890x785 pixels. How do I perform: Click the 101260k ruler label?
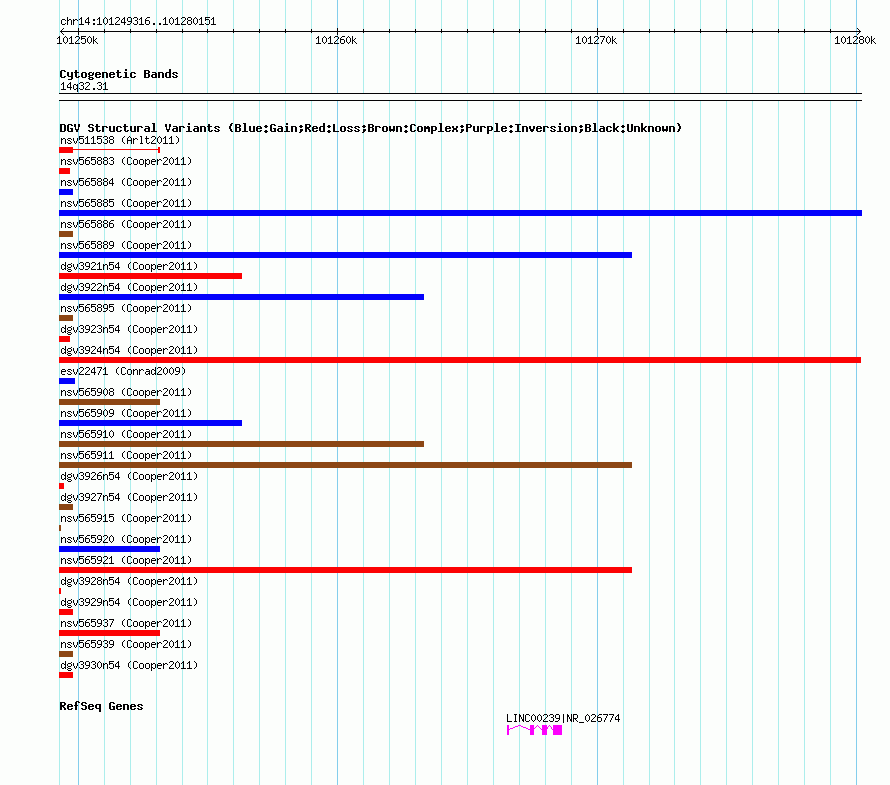pos(336,40)
